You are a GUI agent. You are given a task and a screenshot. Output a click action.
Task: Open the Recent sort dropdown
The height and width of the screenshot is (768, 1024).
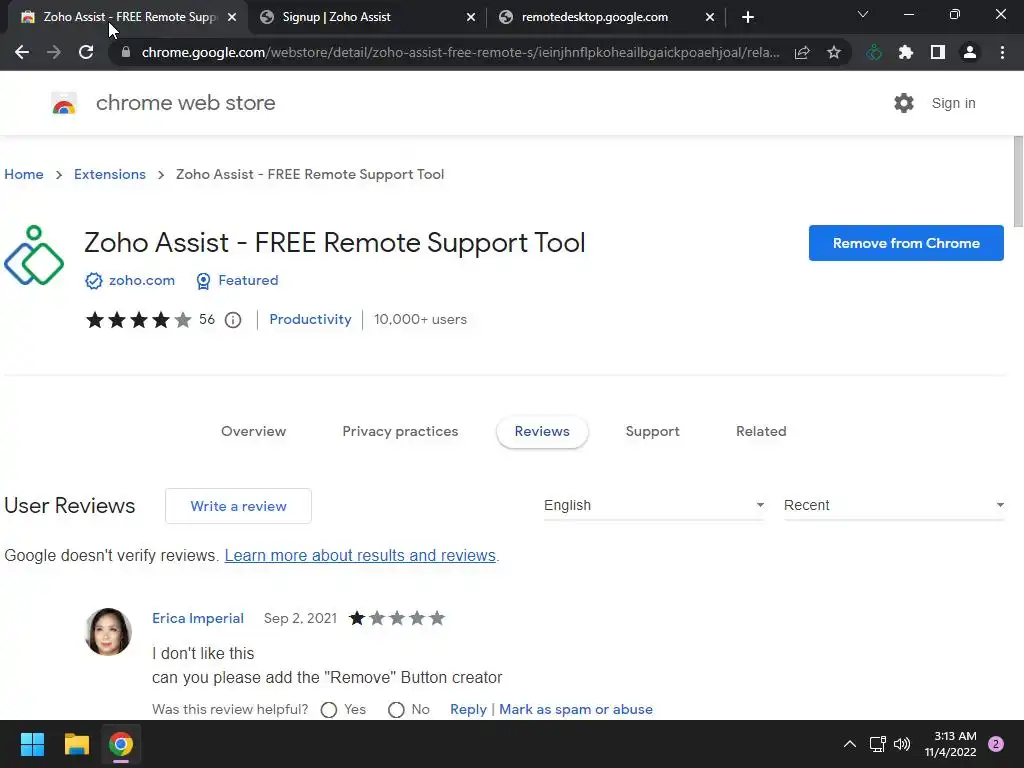click(894, 505)
